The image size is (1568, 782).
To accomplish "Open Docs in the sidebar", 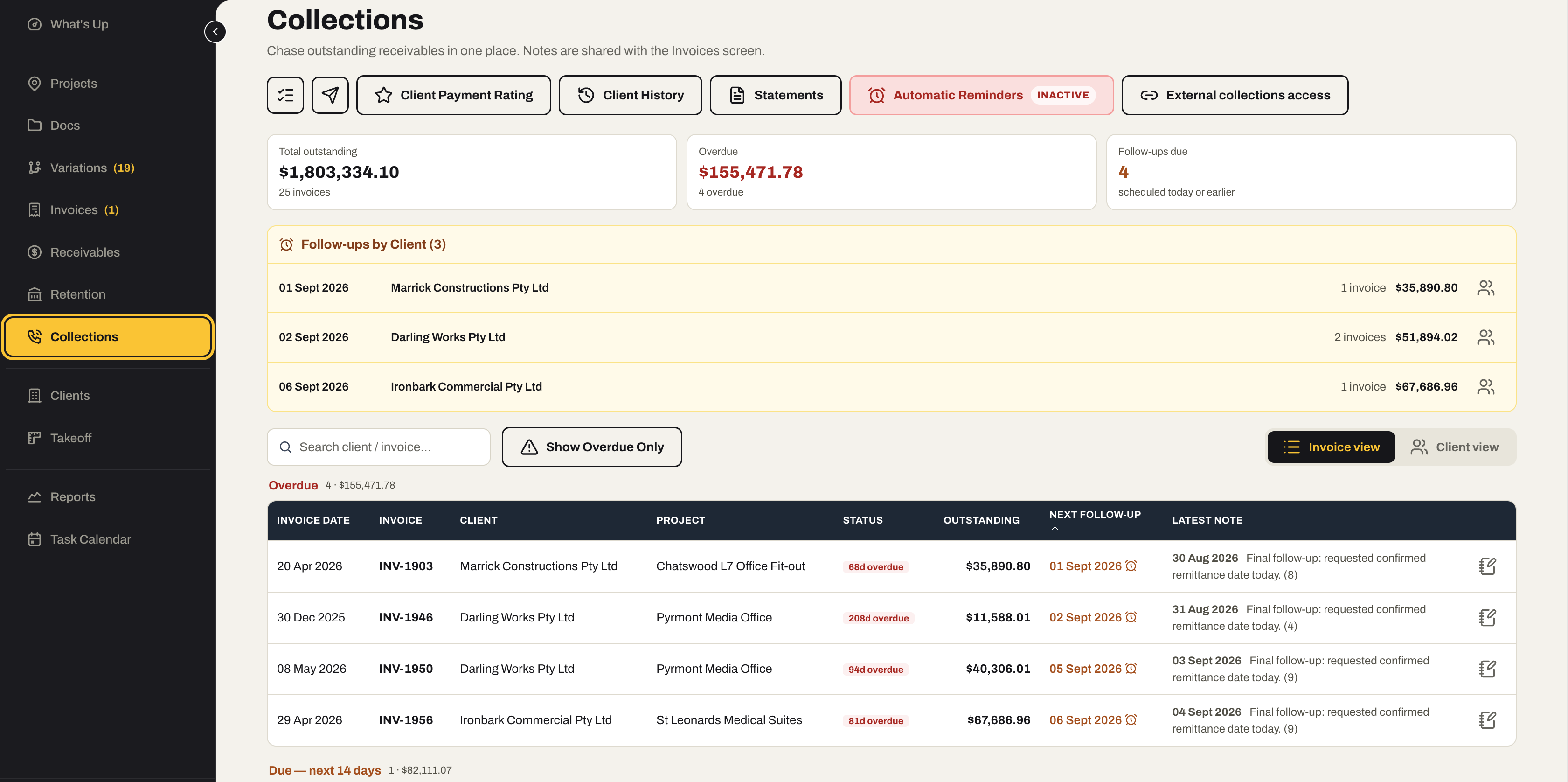I will tap(107, 126).
